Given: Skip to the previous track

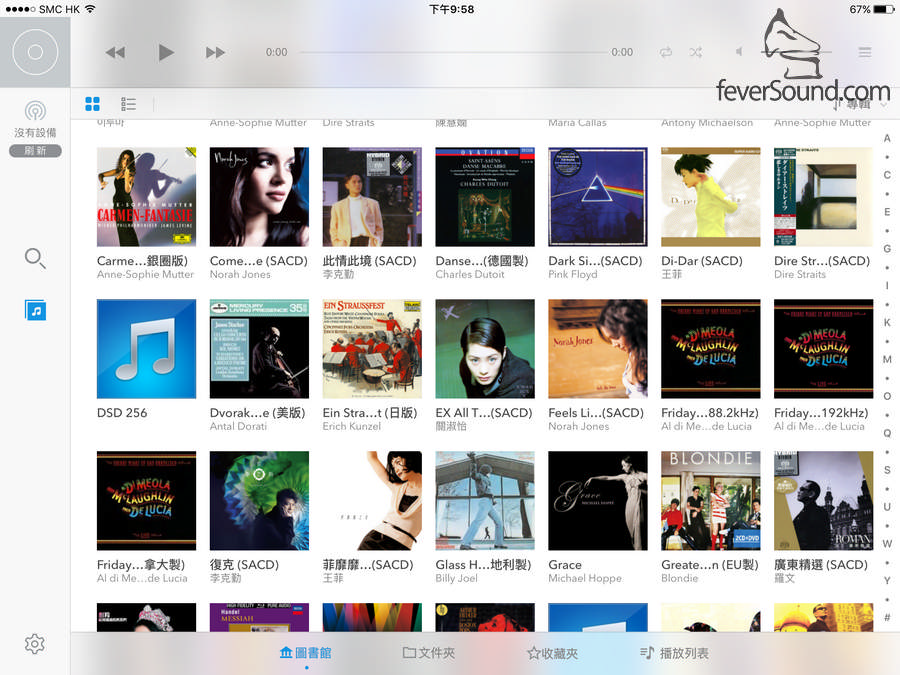Looking at the screenshot, I should pyautogui.click(x=115, y=53).
